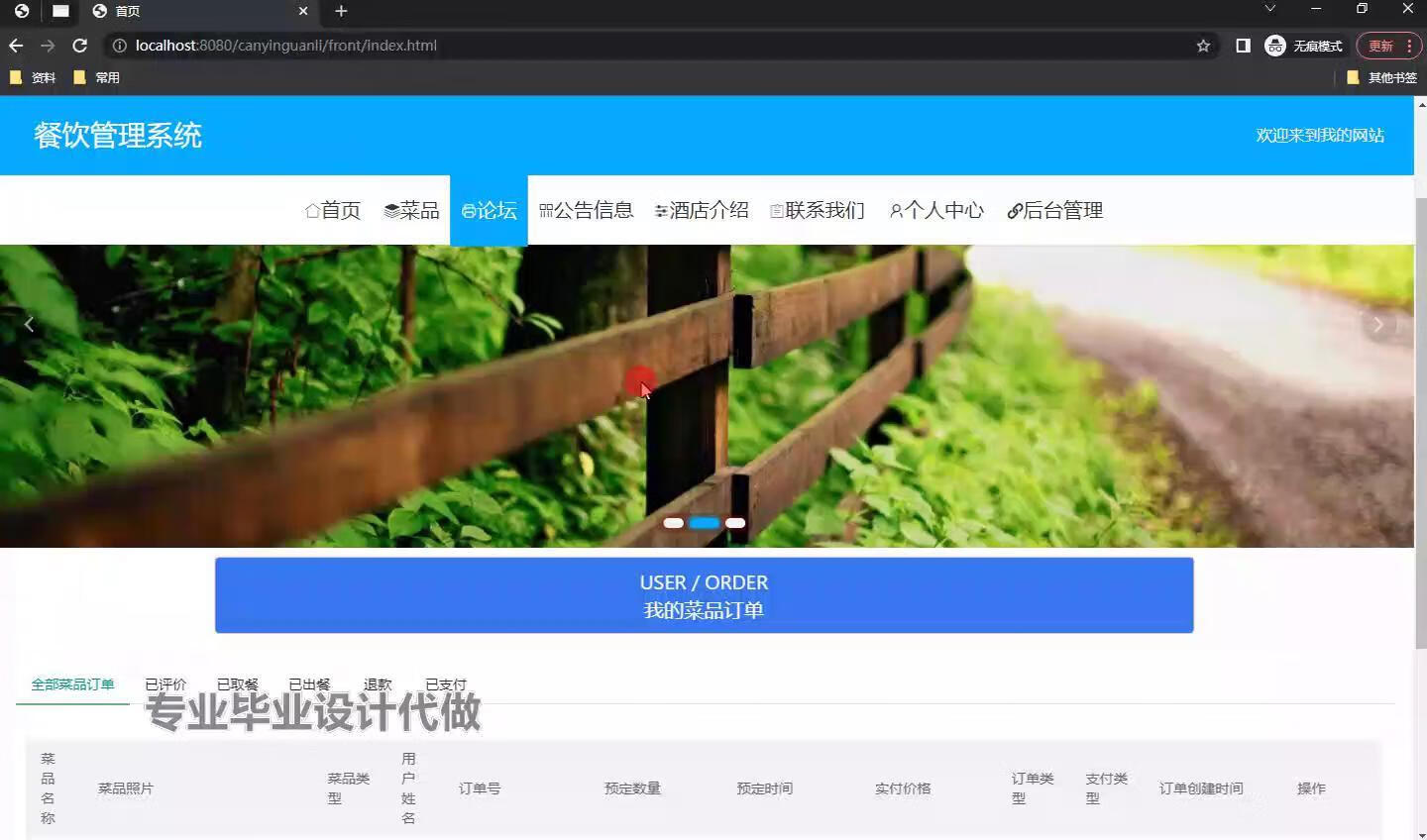Open the 其他书签 bookmarks folder
The height and width of the screenshot is (840, 1427).
(1381, 77)
